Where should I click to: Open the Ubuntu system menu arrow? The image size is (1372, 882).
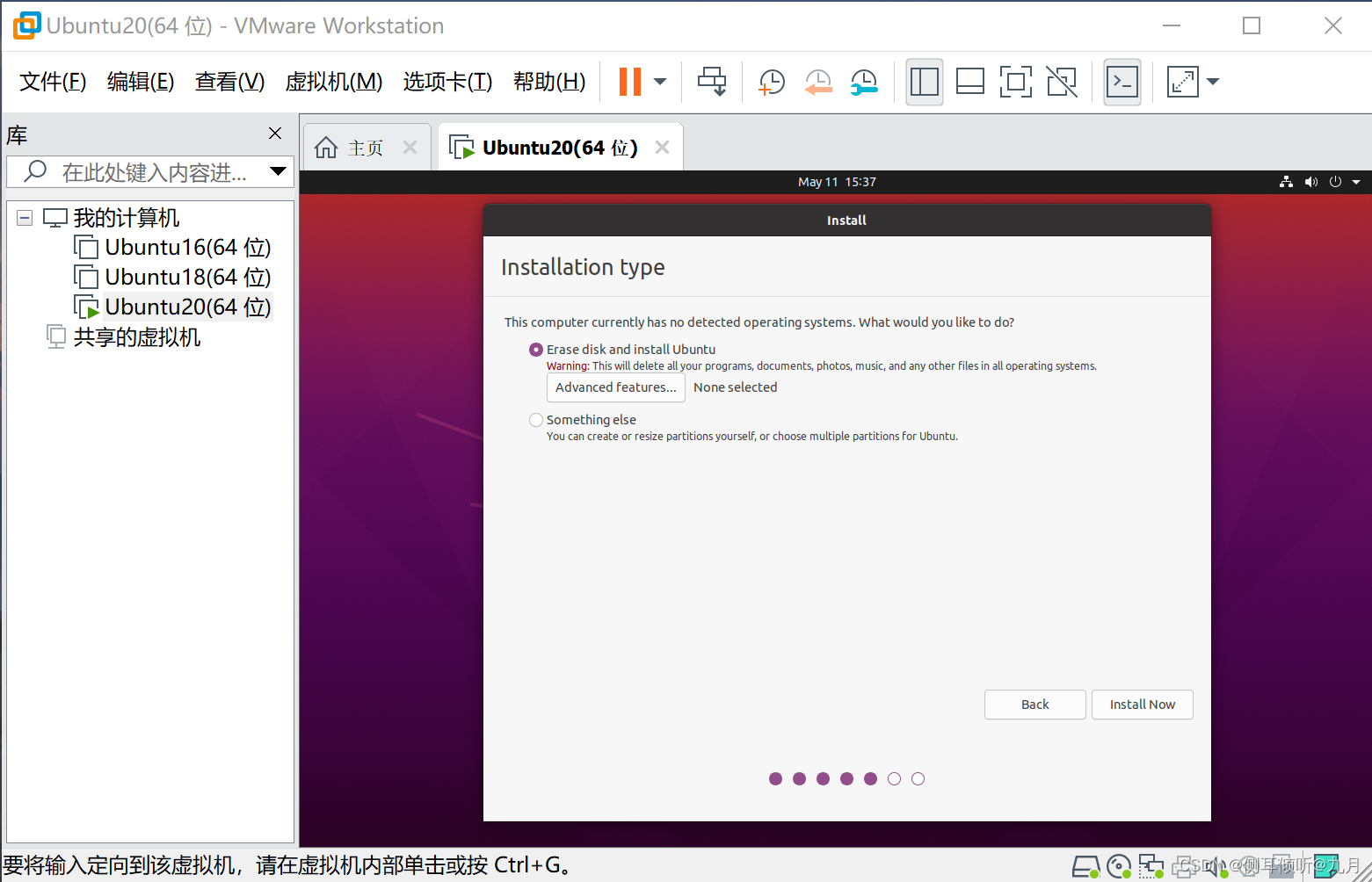pos(1356,182)
